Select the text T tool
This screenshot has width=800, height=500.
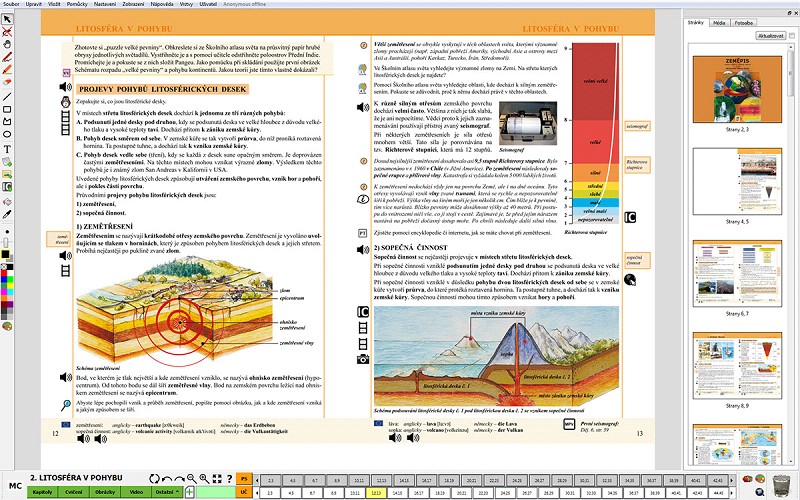(x=7, y=149)
